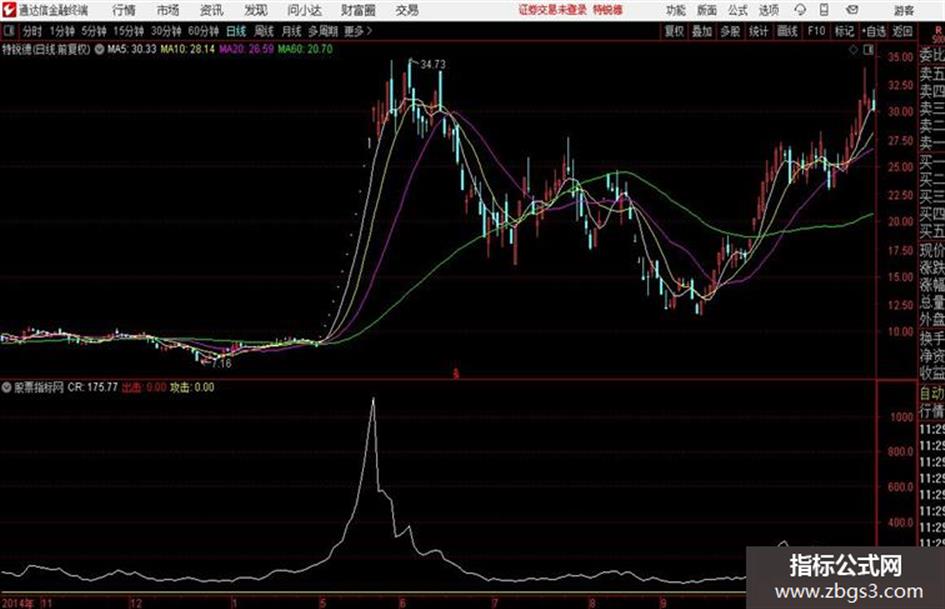Open the 多周期 multi-period view
945x609 pixels.
pyautogui.click(x=323, y=31)
